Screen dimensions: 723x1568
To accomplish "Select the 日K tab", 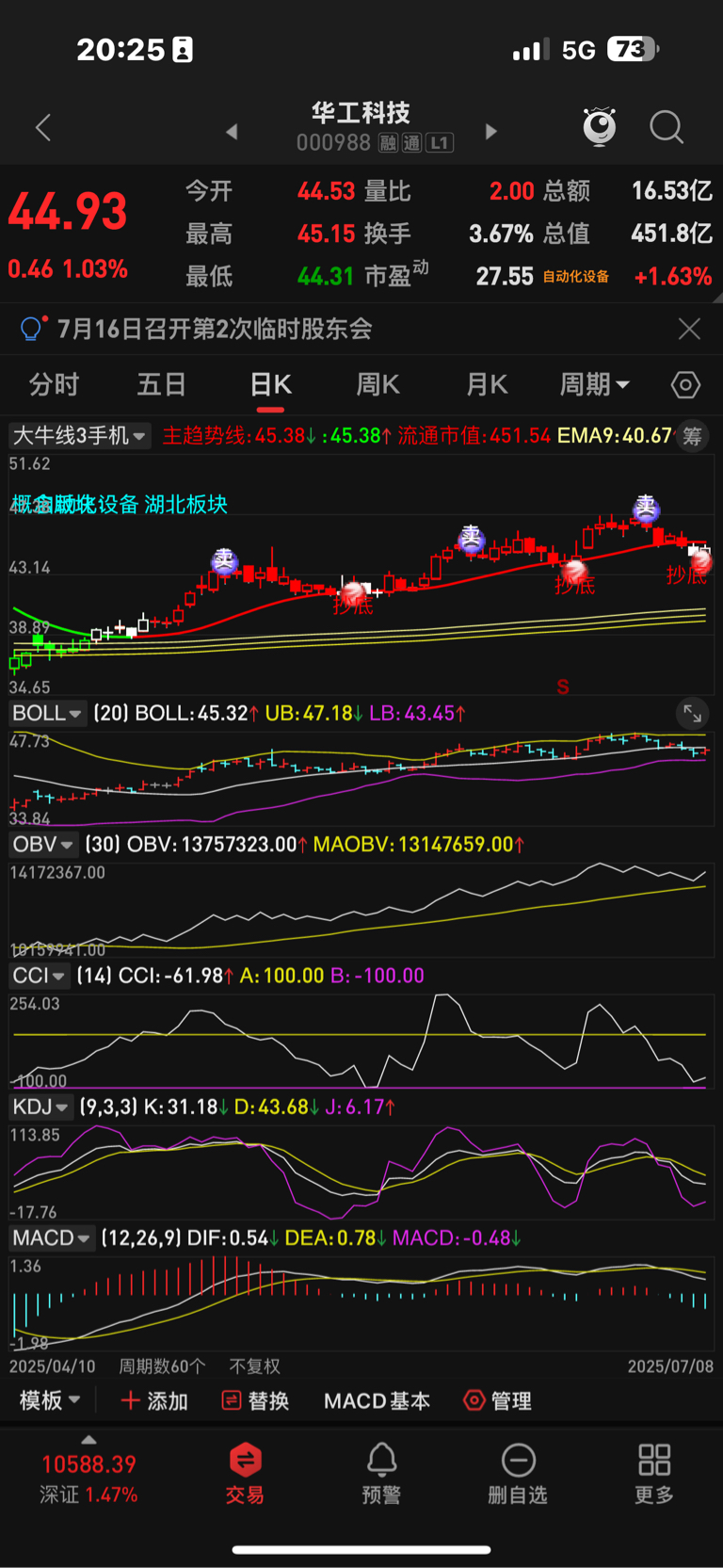I will tap(270, 384).
